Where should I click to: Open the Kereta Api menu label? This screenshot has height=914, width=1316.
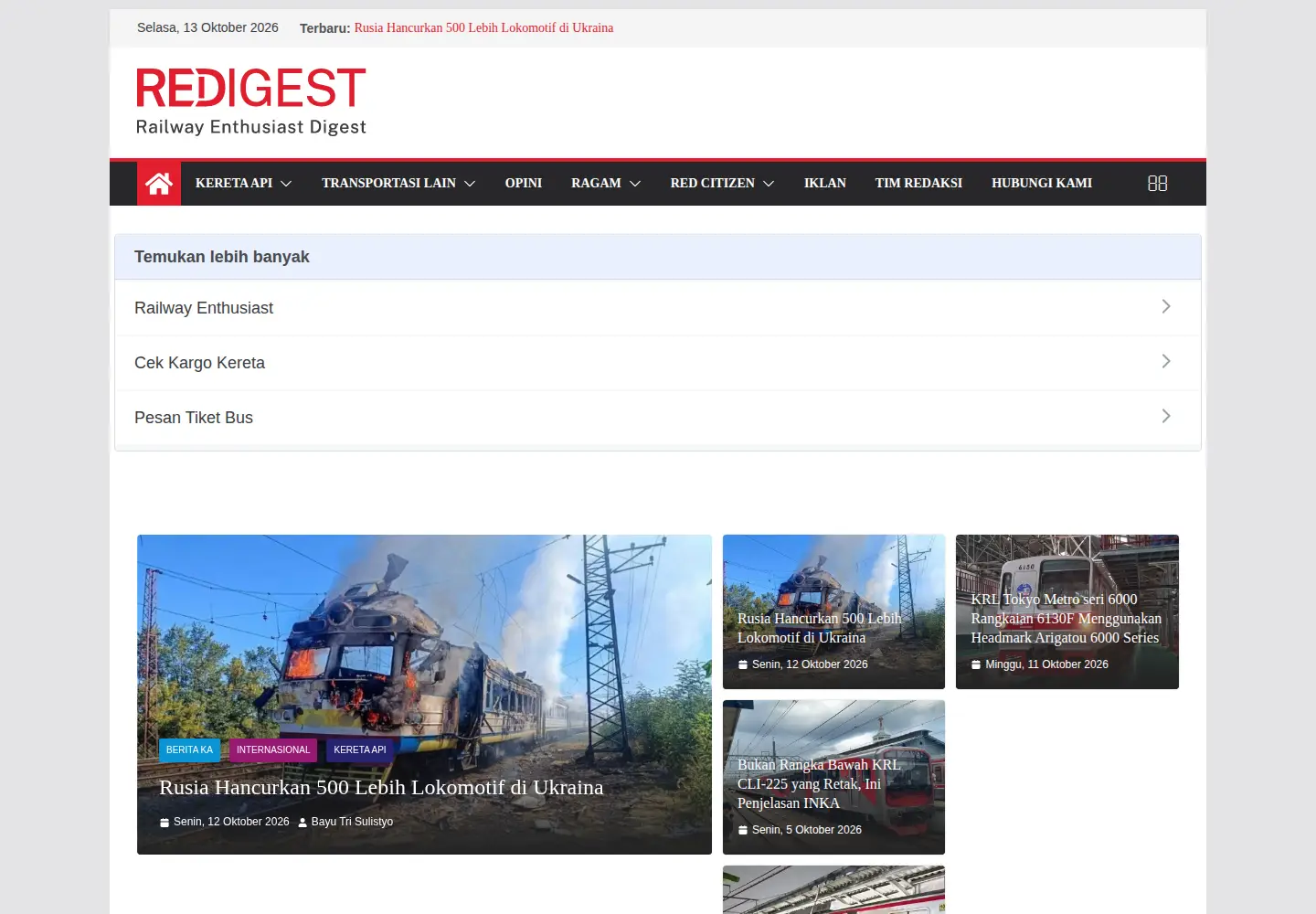234,184
